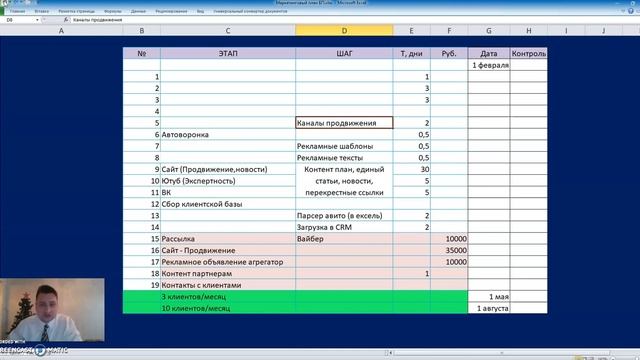Select the Автоворонка cell
This screenshot has width=640, height=360.
tap(228, 135)
